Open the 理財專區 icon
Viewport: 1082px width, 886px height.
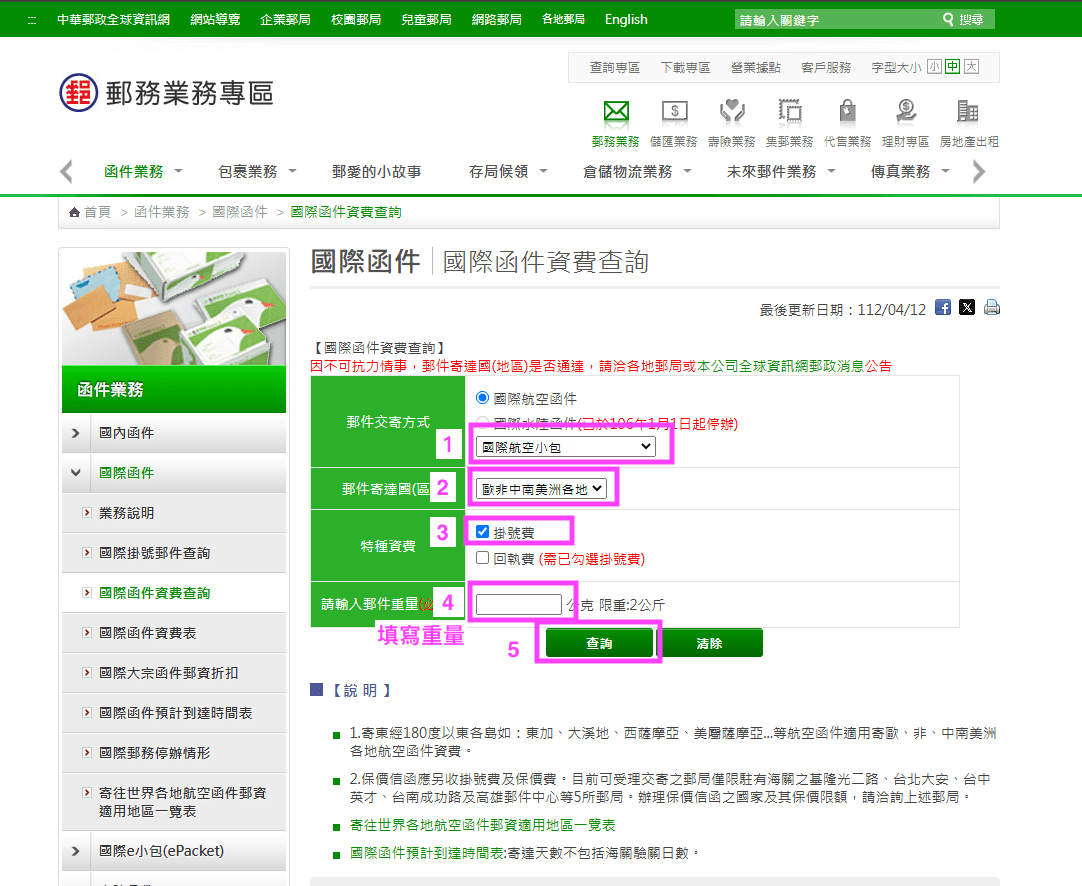905,112
